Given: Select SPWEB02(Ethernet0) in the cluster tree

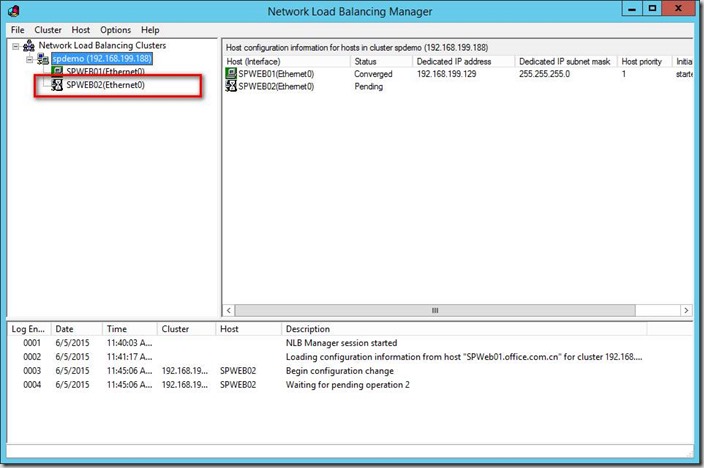Looking at the screenshot, I should [x=105, y=86].
